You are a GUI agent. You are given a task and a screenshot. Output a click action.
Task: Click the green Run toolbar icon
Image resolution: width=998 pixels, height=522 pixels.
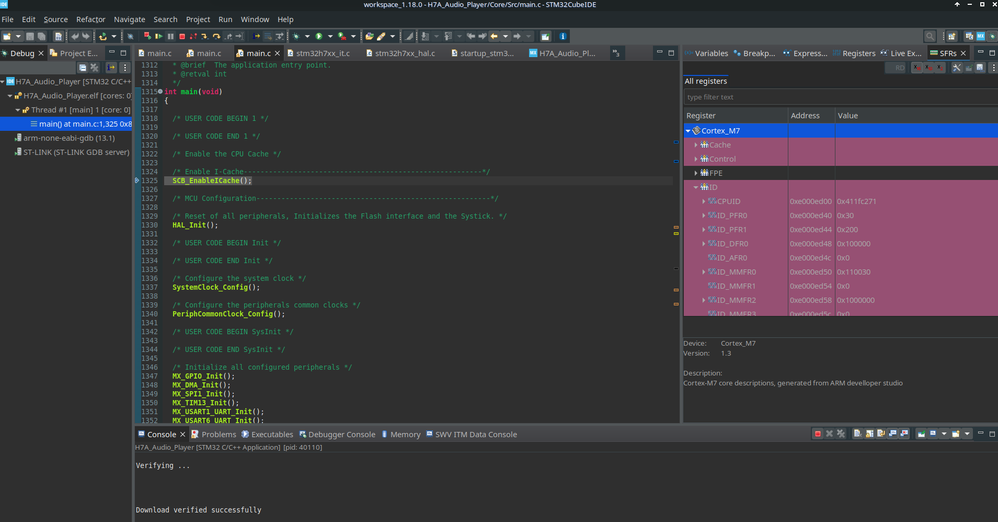tap(319, 36)
